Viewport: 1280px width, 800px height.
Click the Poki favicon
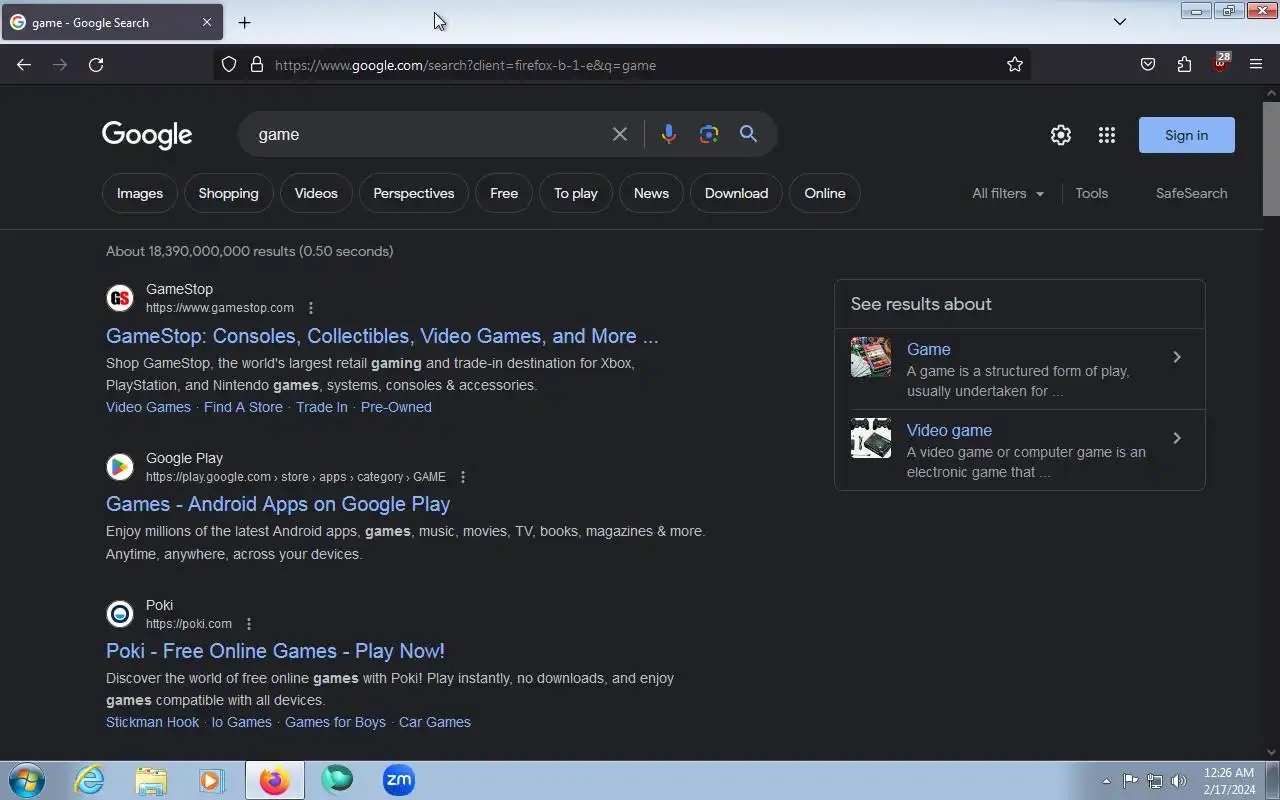click(x=120, y=614)
